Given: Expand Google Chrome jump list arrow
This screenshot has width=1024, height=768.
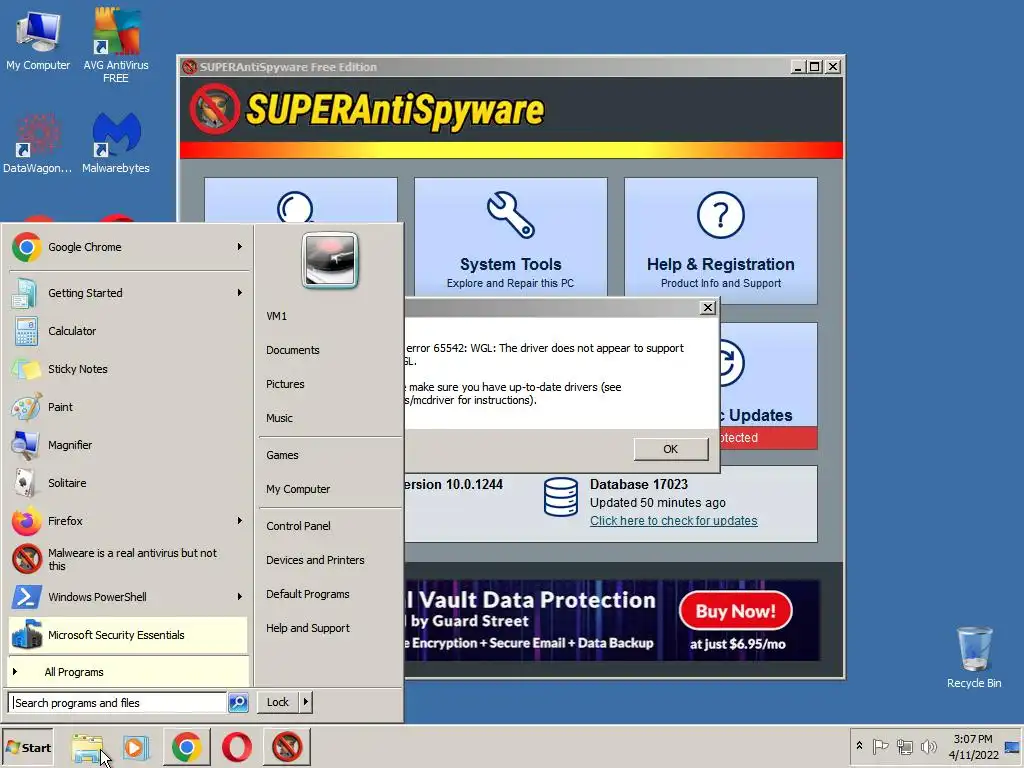Looking at the screenshot, I should [240, 247].
